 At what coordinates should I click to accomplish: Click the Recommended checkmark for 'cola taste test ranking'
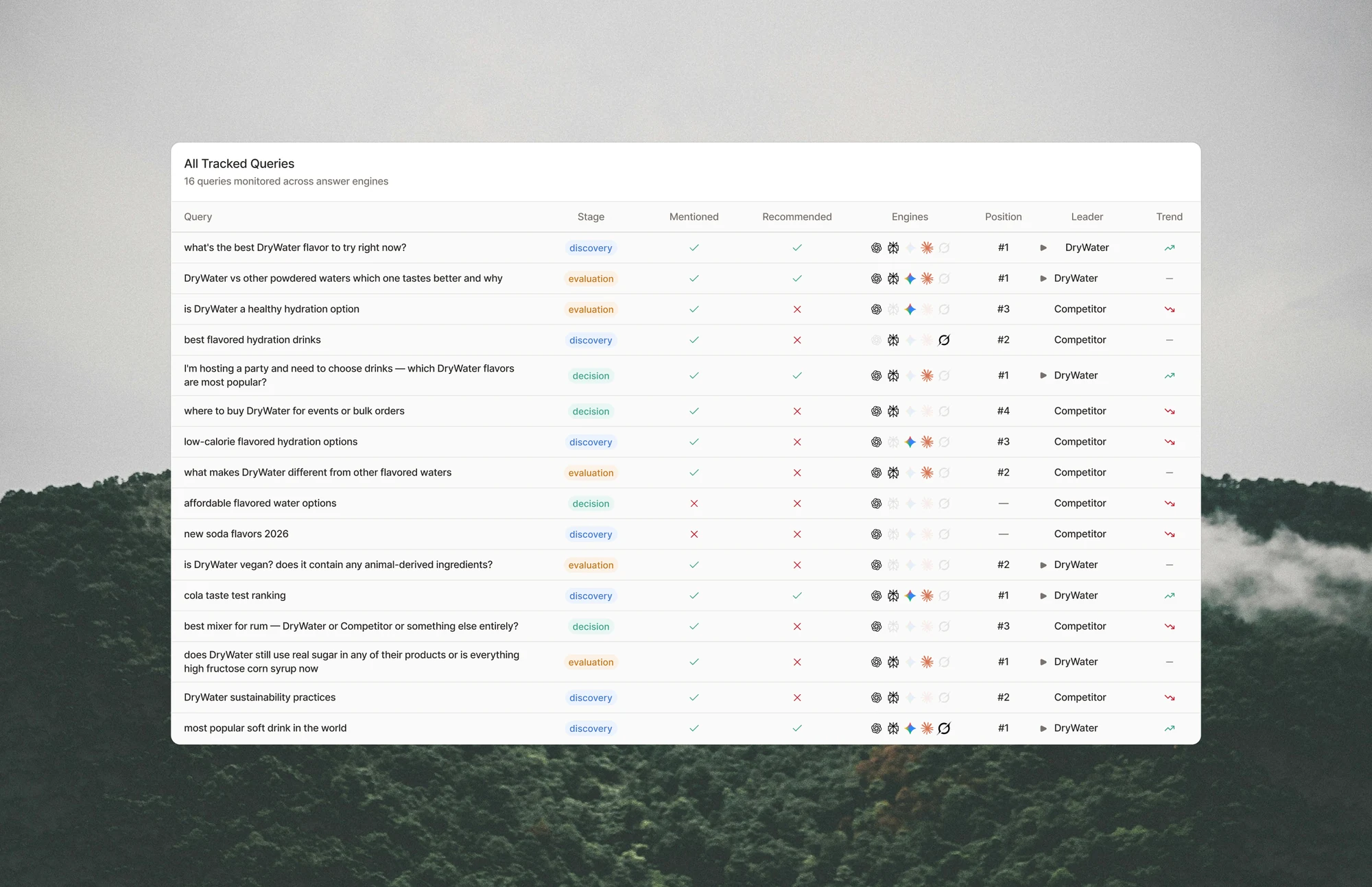coord(797,595)
